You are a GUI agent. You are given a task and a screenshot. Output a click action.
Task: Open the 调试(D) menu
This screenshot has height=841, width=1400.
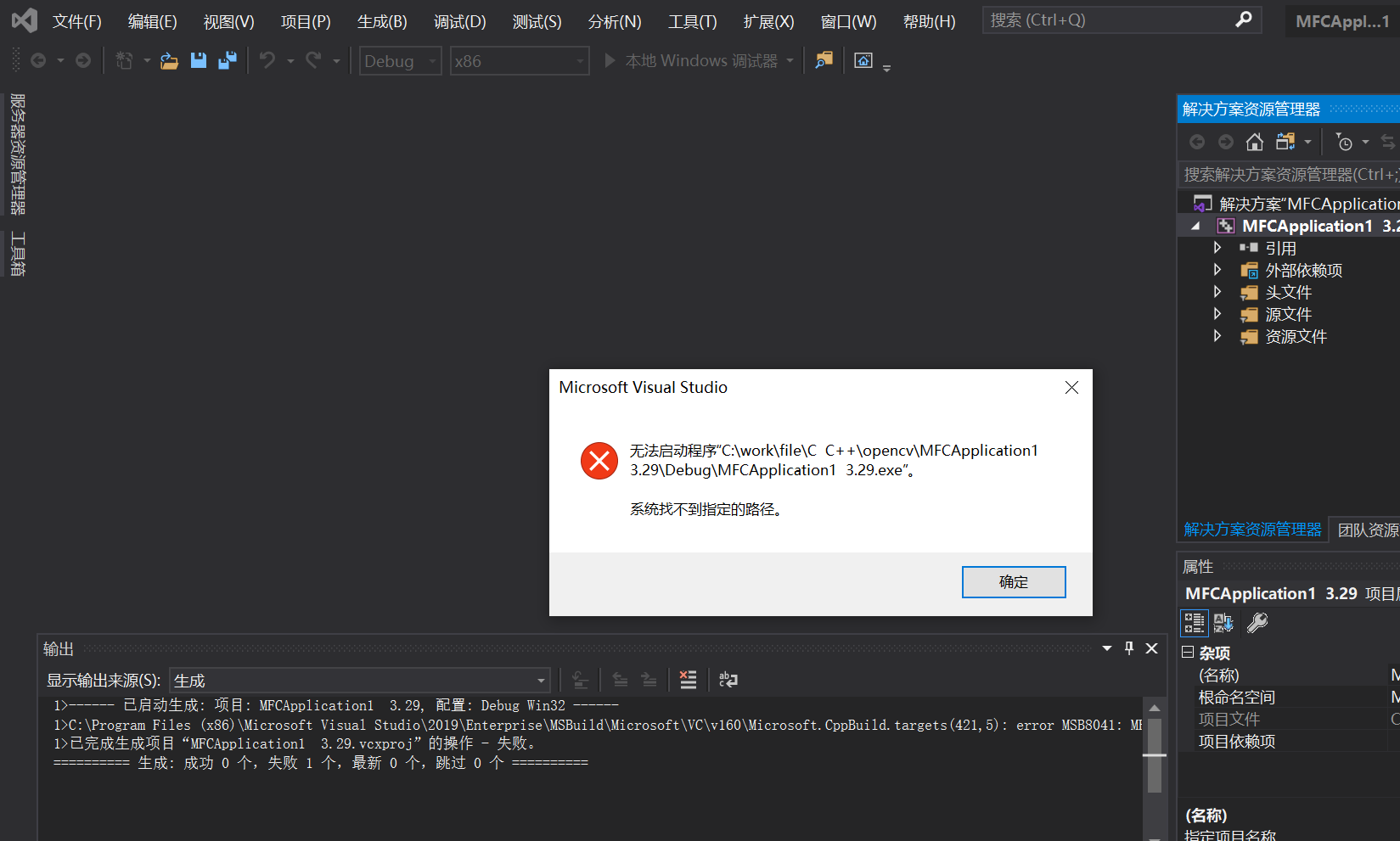pos(459,21)
